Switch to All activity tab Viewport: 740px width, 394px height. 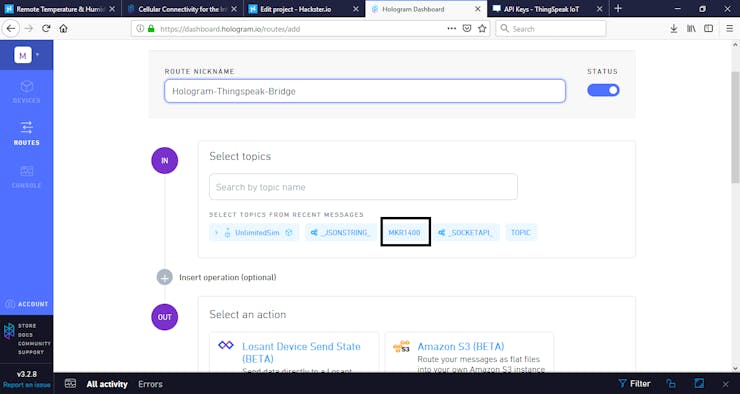pyautogui.click(x=107, y=385)
